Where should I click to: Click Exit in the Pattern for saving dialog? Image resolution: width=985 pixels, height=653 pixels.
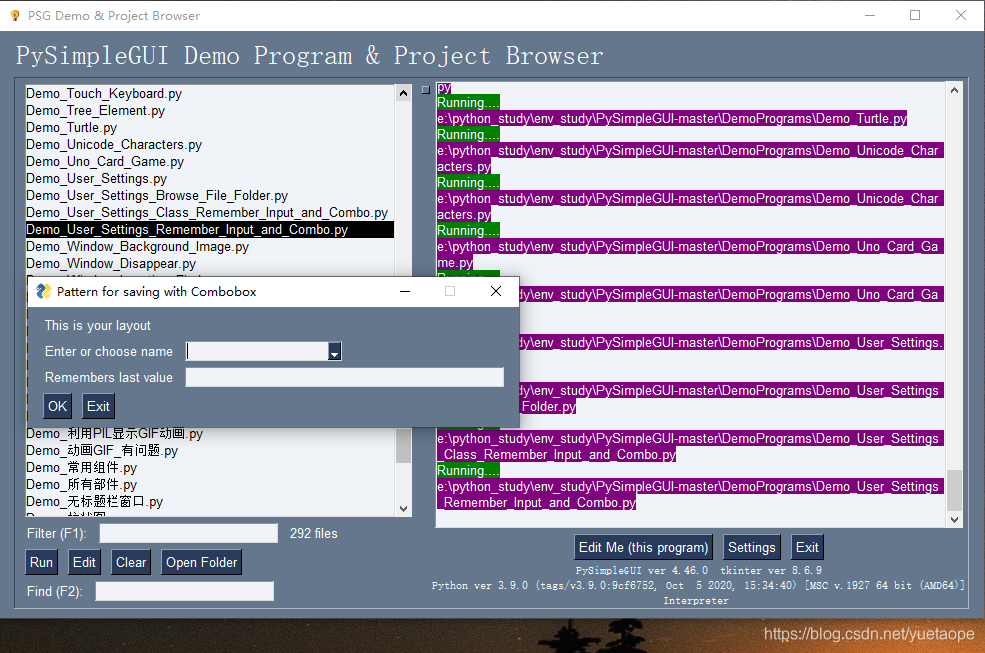tap(98, 406)
